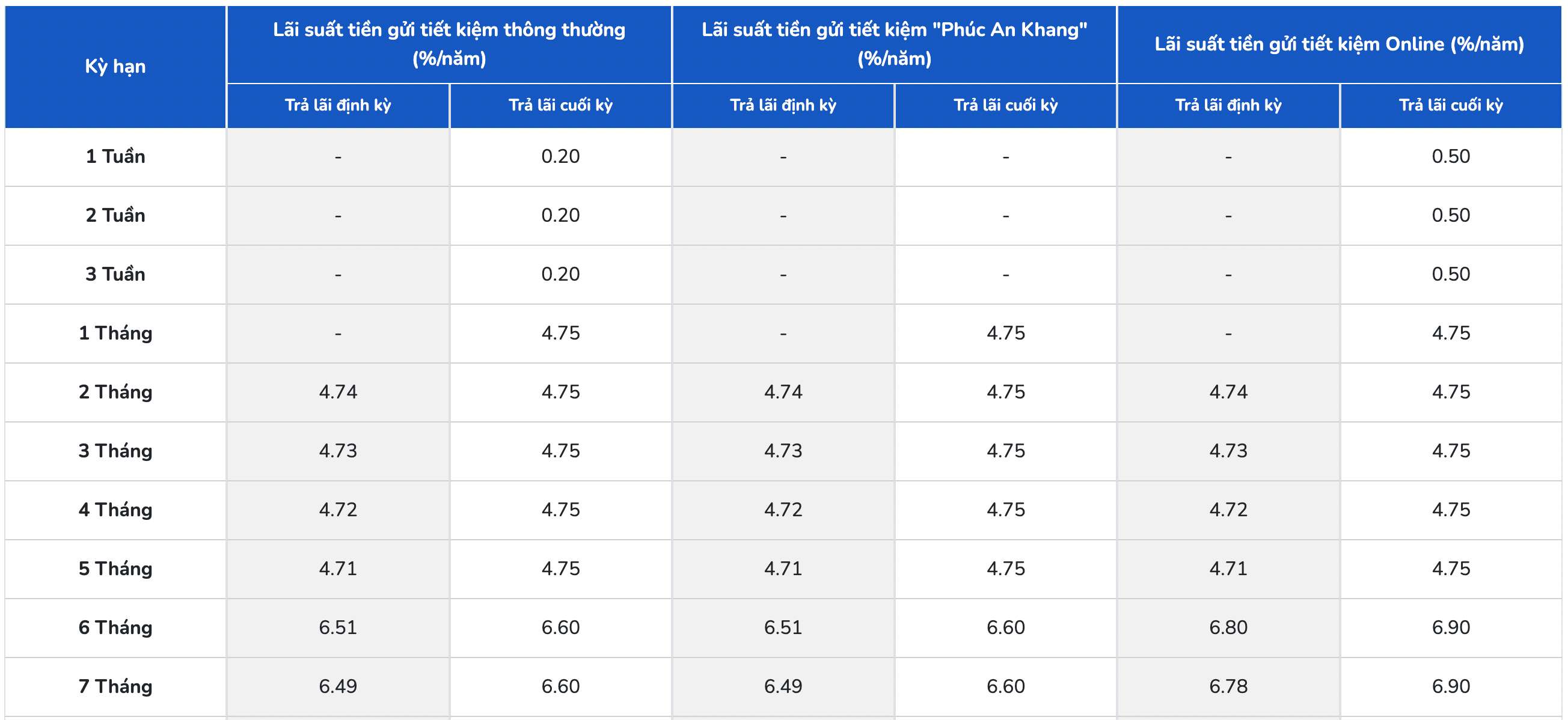
Task: Click the 6.80 rate in the 6 Tháng row
Action: [x=1228, y=627]
